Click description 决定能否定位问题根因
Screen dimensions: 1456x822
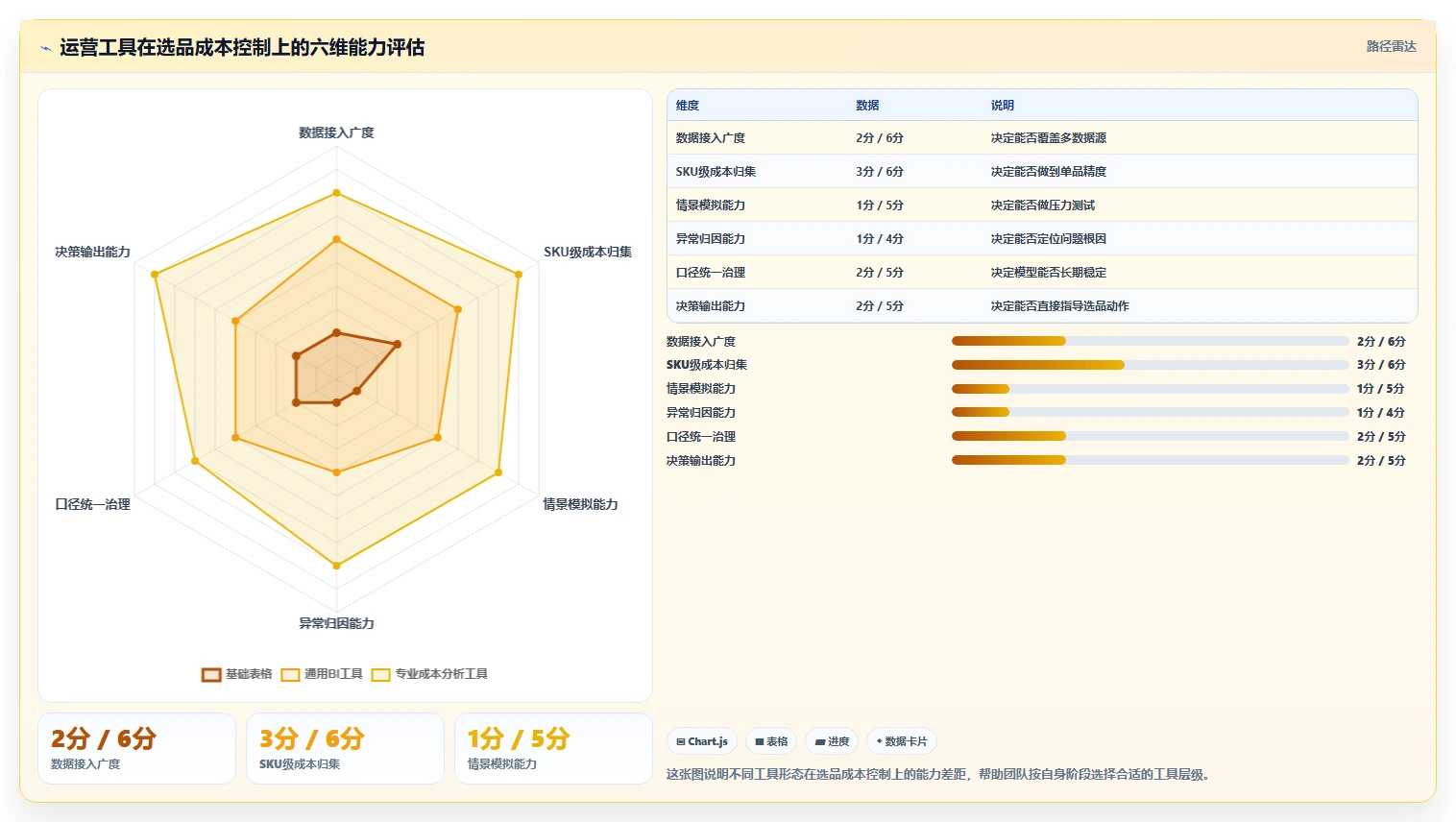pyautogui.click(x=1049, y=239)
